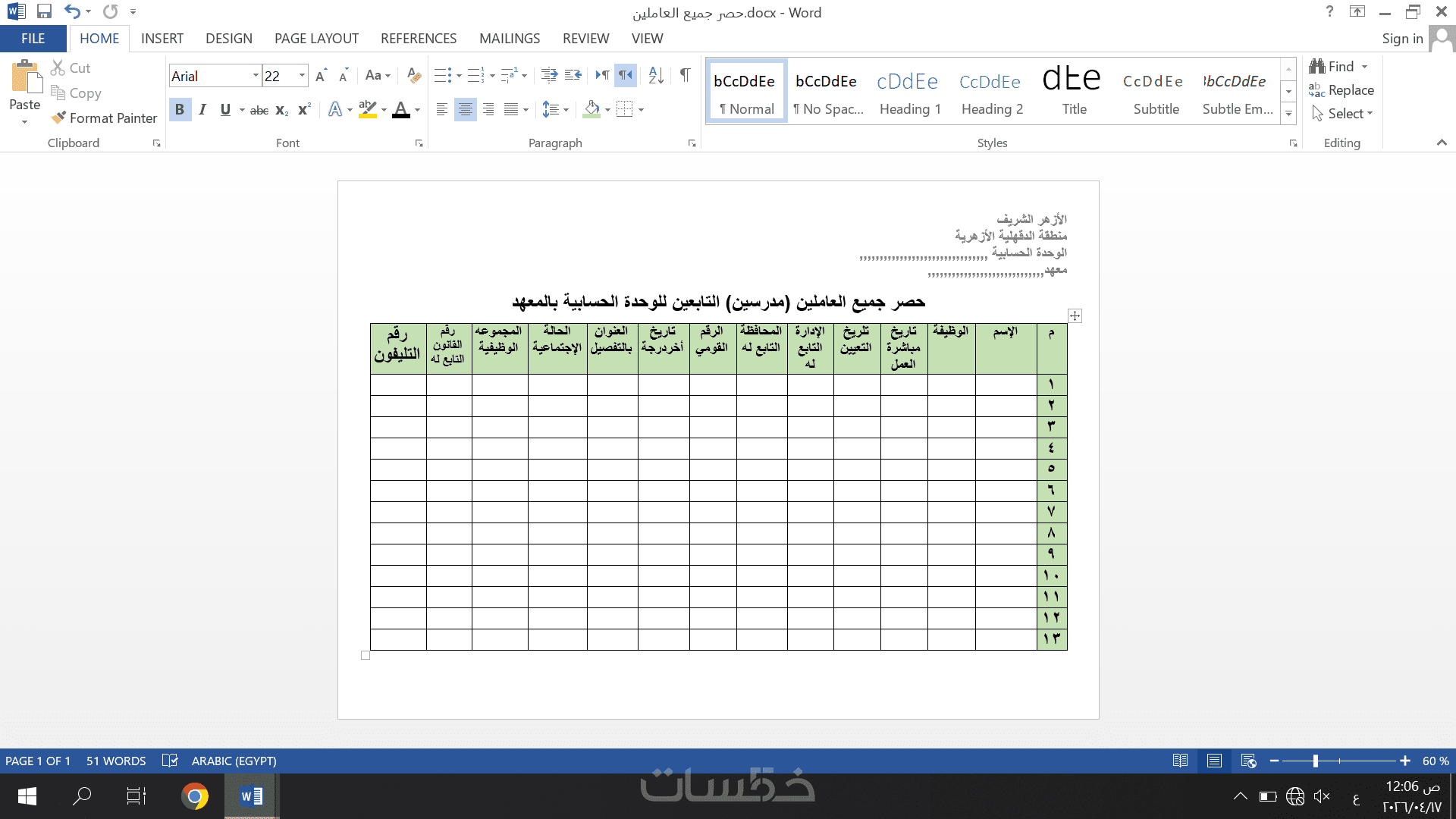1456x819 pixels.
Task: Click the Clear All Formatting eraser icon
Action: (413, 75)
